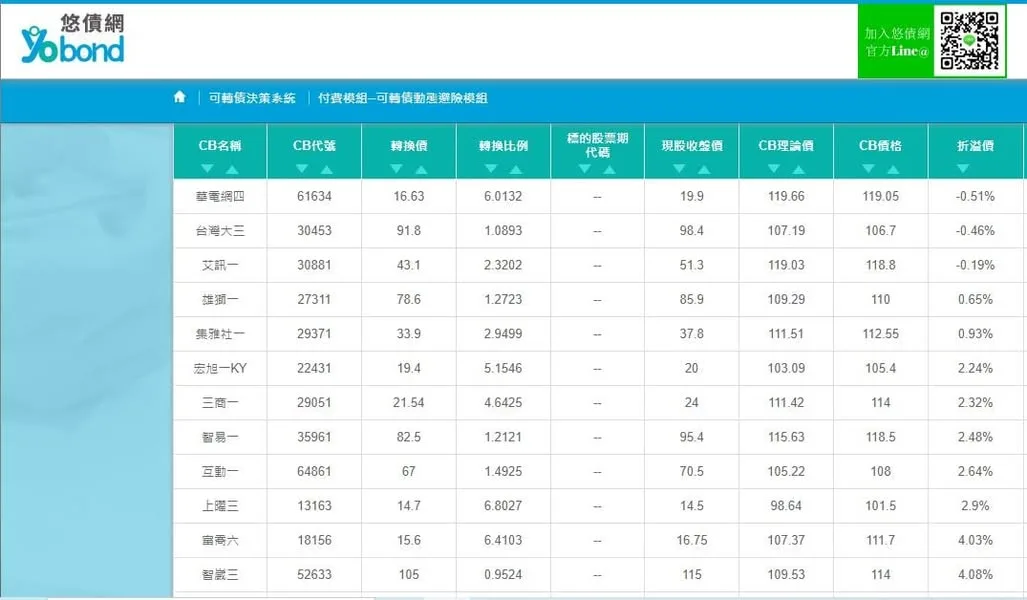1027x600 pixels.
Task: Select the 華電網四 bond row name
Action: point(220,196)
